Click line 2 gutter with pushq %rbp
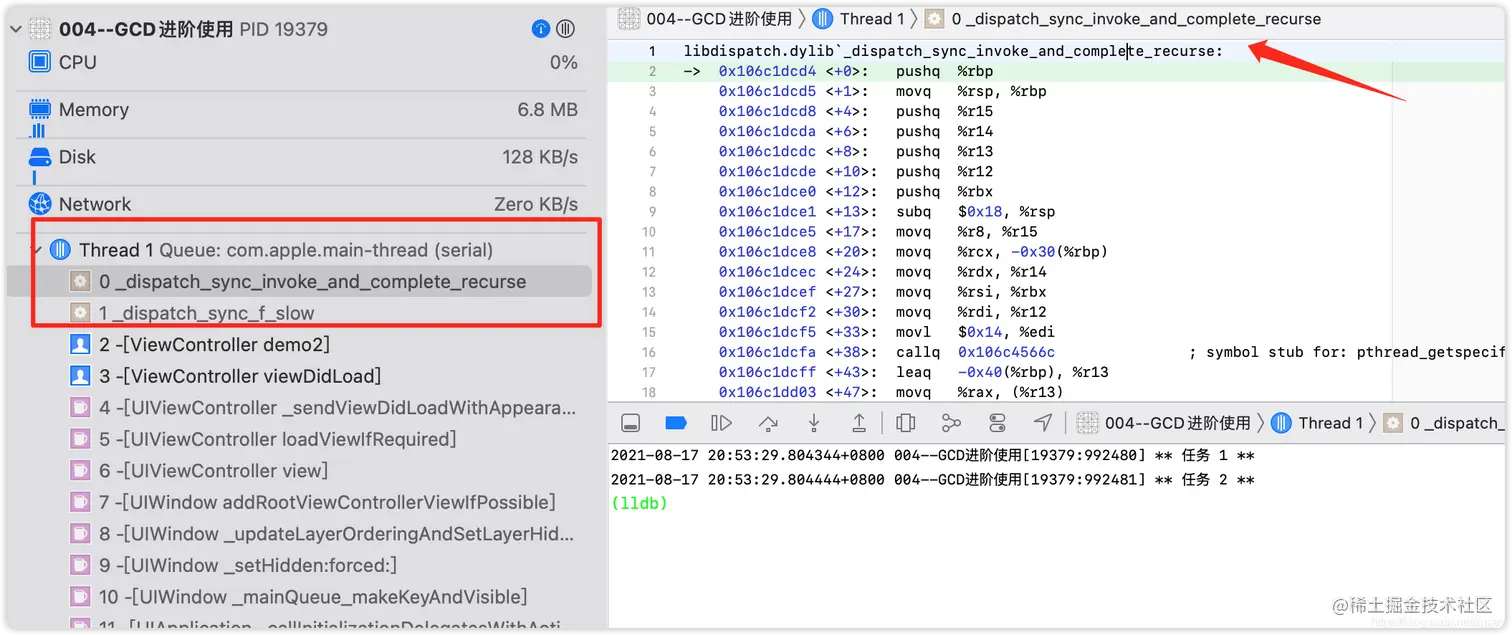Screen dimensions: 1512x635 click(x=651, y=71)
